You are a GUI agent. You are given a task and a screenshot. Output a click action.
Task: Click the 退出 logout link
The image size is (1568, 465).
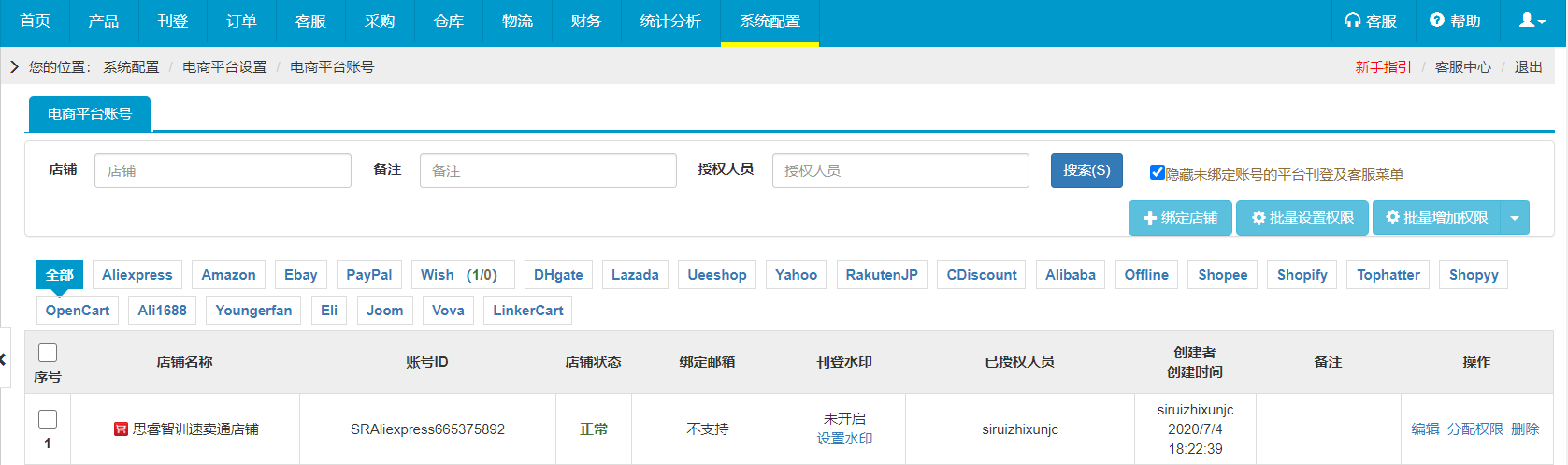[x=1529, y=67]
